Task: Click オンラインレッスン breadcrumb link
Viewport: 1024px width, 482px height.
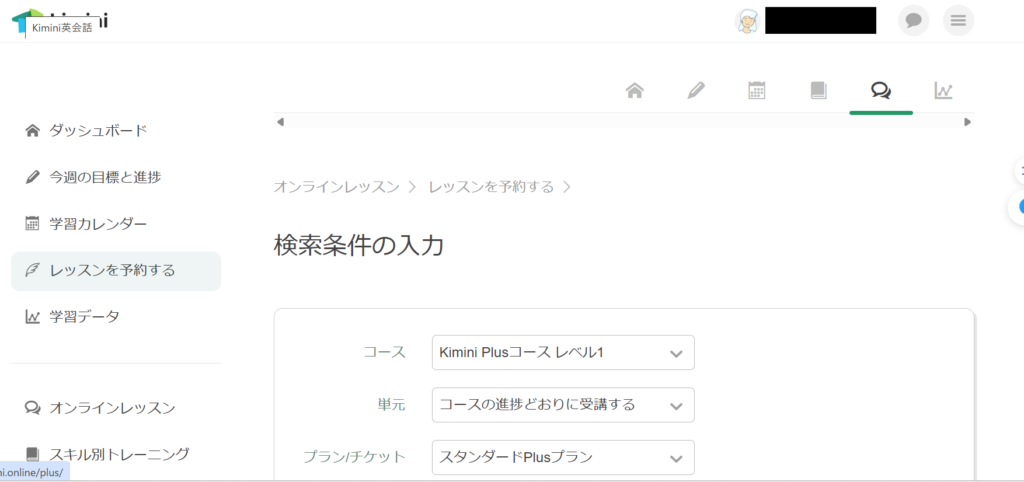Action: click(336, 187)
